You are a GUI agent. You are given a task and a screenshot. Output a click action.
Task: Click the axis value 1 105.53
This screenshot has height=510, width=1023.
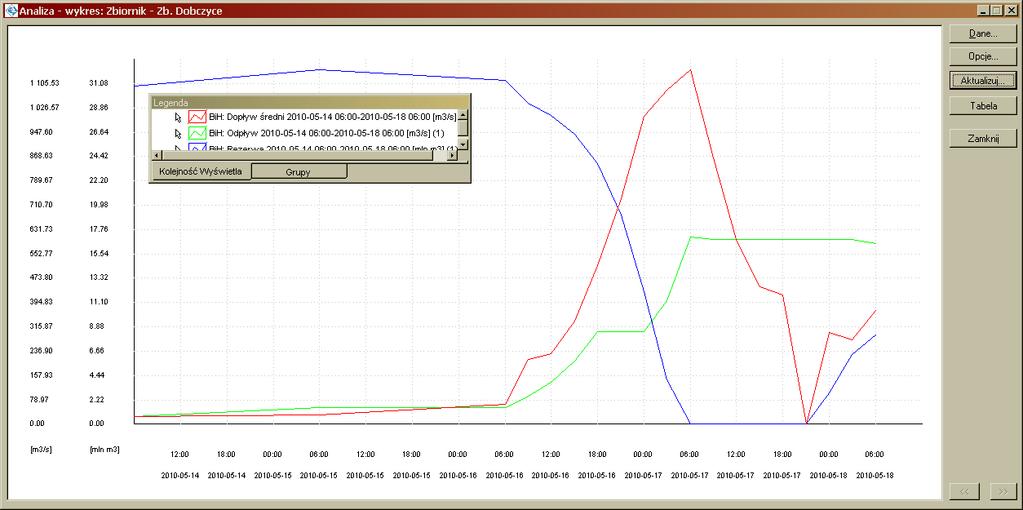coord(44,83)
